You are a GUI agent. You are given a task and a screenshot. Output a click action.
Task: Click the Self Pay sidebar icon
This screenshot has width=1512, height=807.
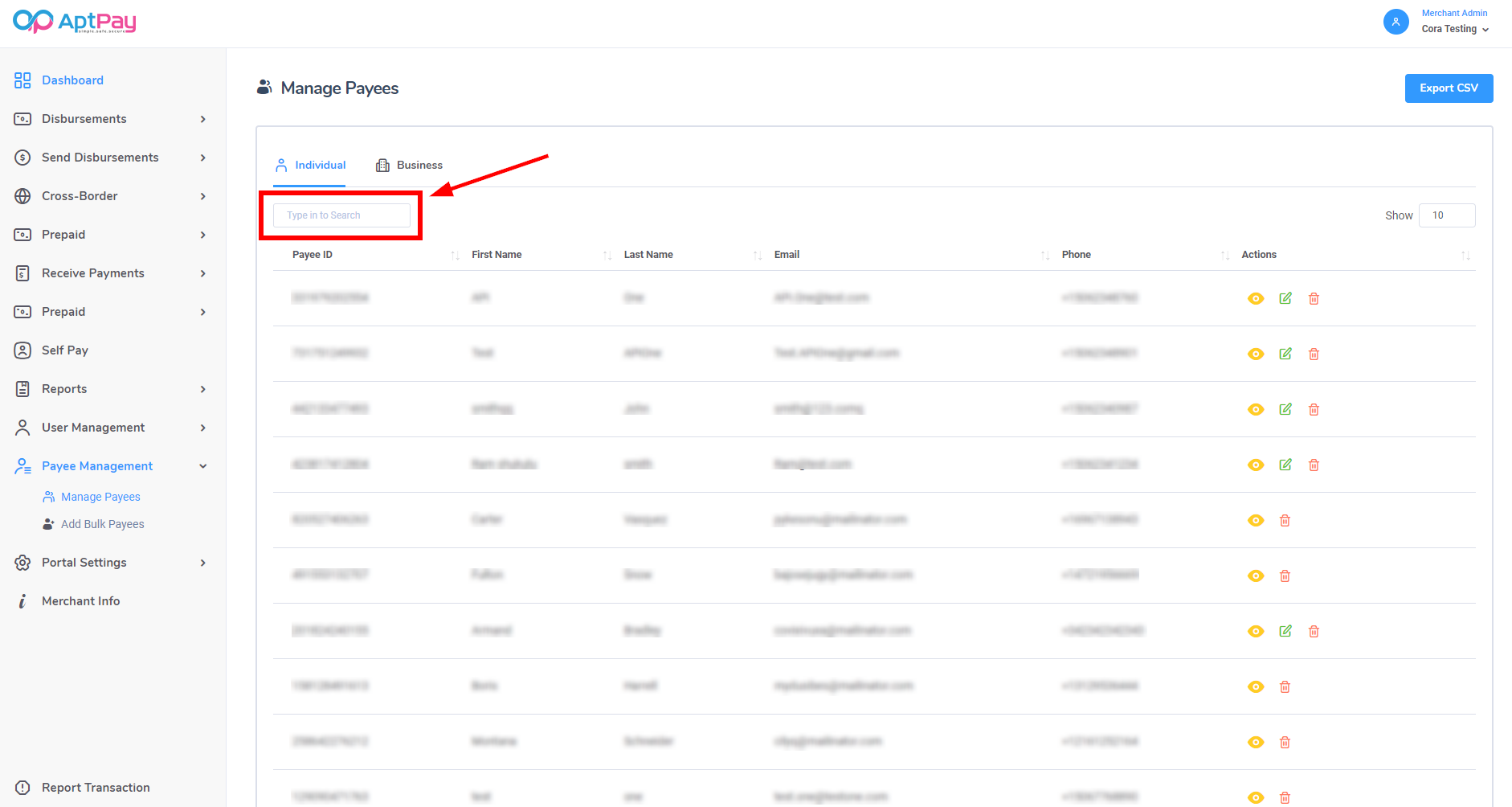click(x=22, y=350)
